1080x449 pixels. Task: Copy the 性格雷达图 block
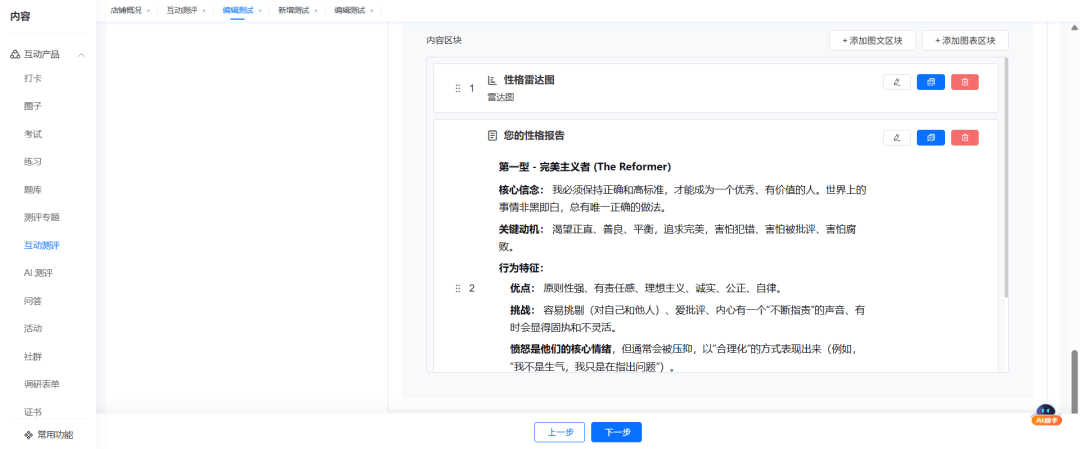(930, 82)
